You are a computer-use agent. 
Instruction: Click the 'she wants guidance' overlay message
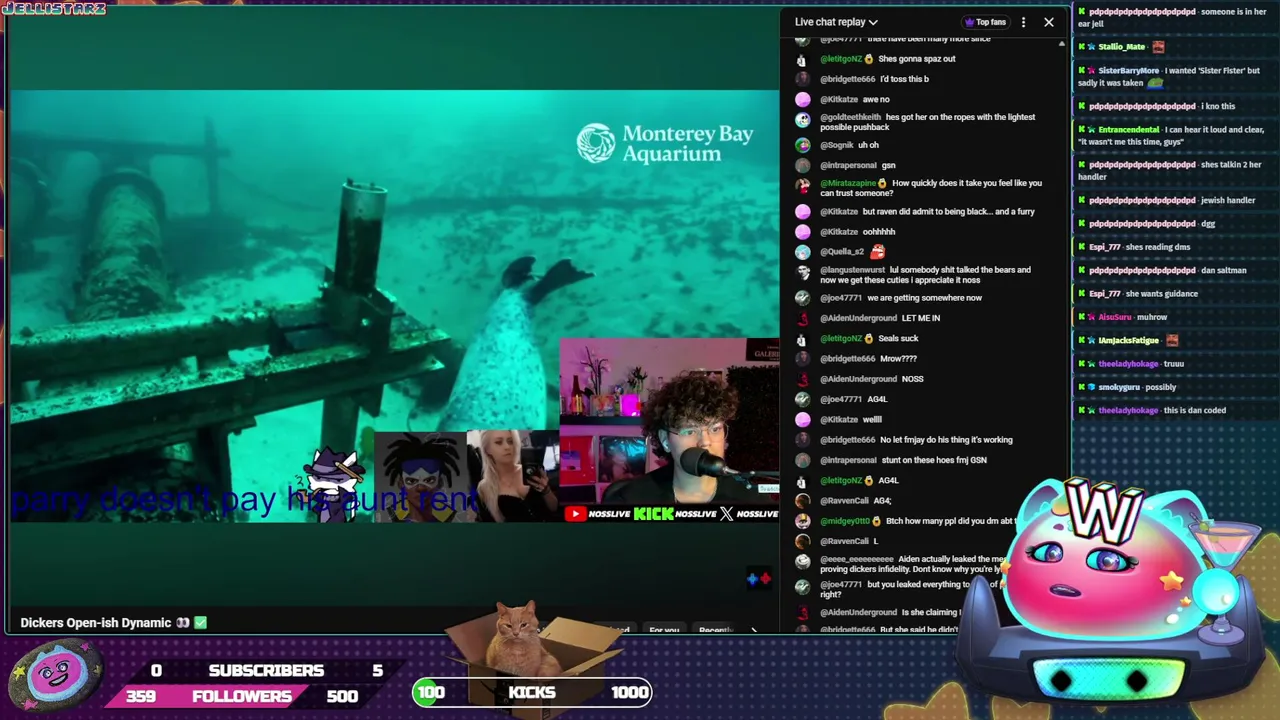point(1161,294)
